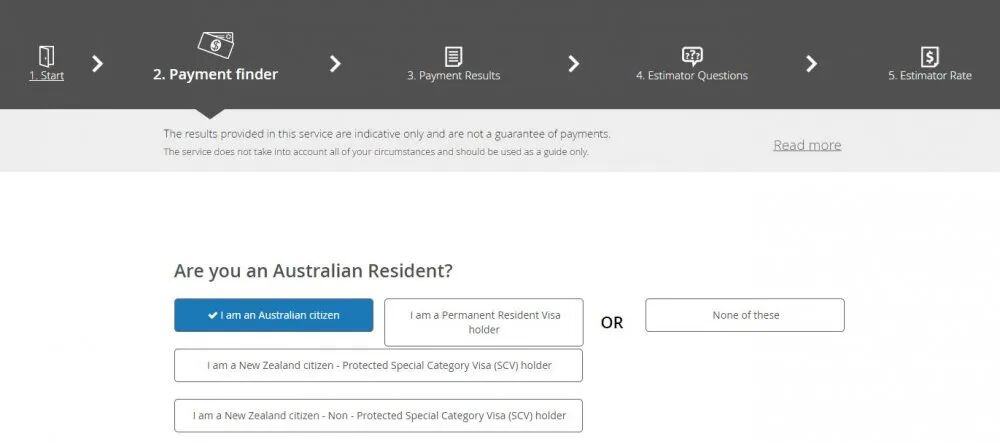
Task: Click the speech bubble Estimator Questions icon
Action: pos(691,56)
